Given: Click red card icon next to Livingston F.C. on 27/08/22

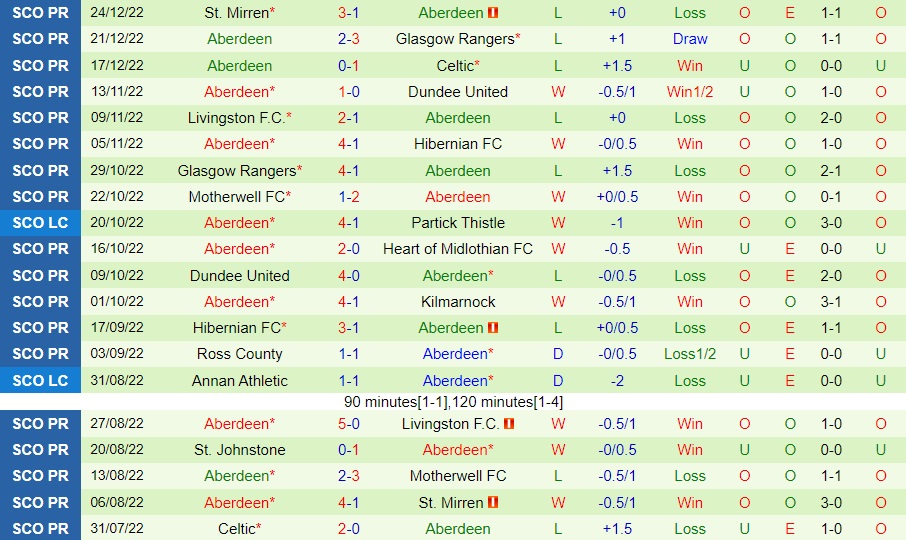Looking at the screenshot, I should 509,424.
